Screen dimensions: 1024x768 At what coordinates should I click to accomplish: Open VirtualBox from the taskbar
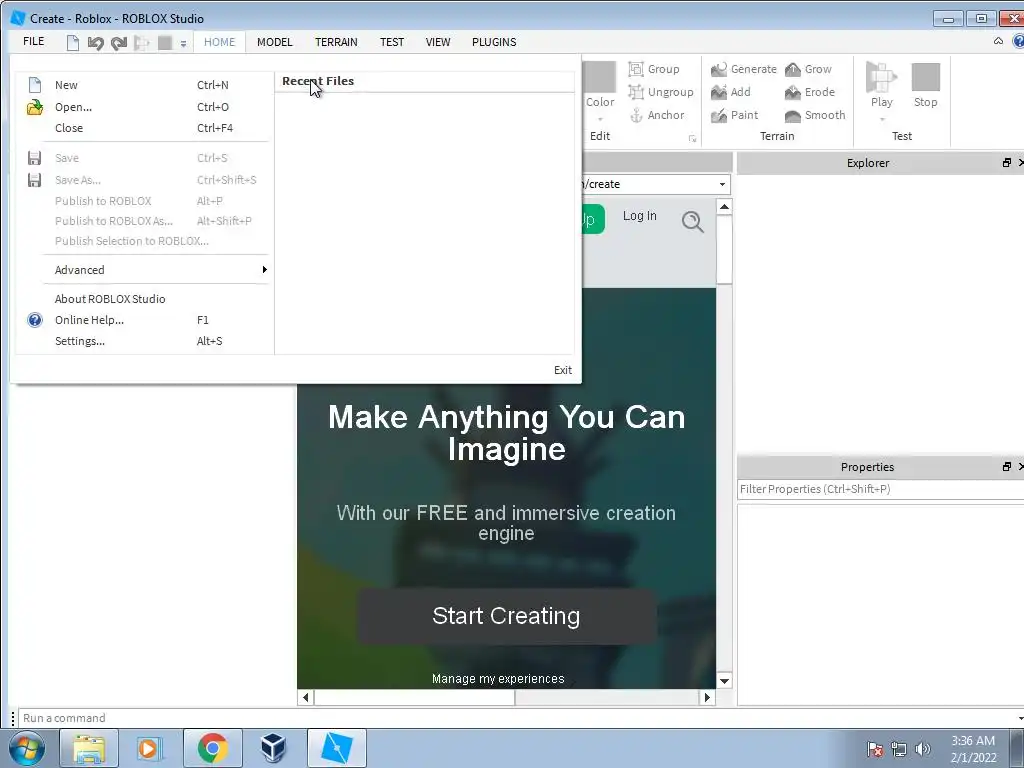(273, 748)
